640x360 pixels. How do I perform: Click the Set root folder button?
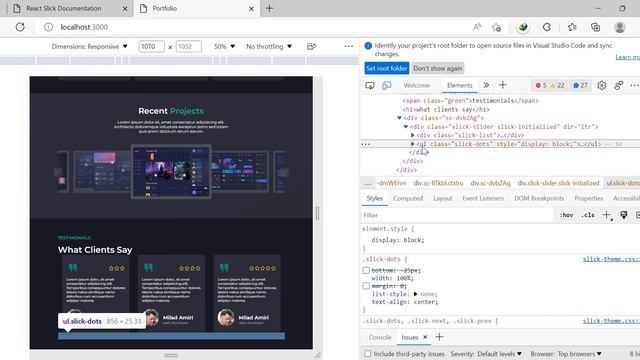pyautogui.click(x=387, y=69)
